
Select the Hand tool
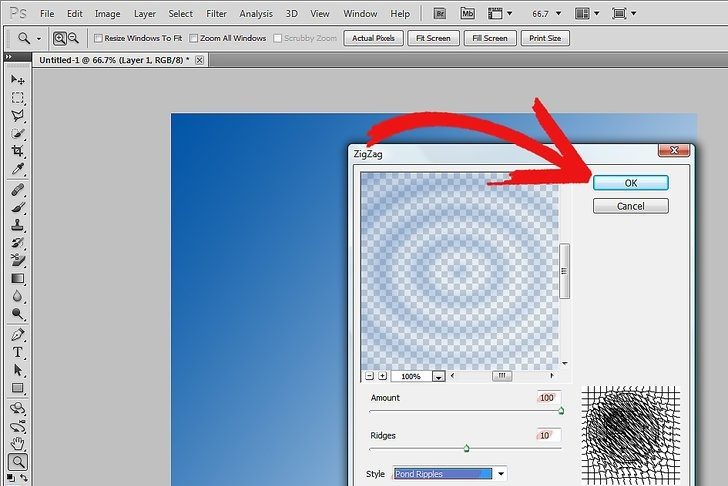(18, 443)
